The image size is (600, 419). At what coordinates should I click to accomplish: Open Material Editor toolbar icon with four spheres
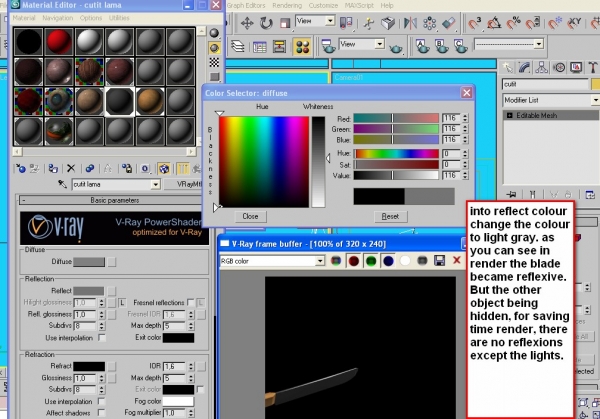coord(302,47)
